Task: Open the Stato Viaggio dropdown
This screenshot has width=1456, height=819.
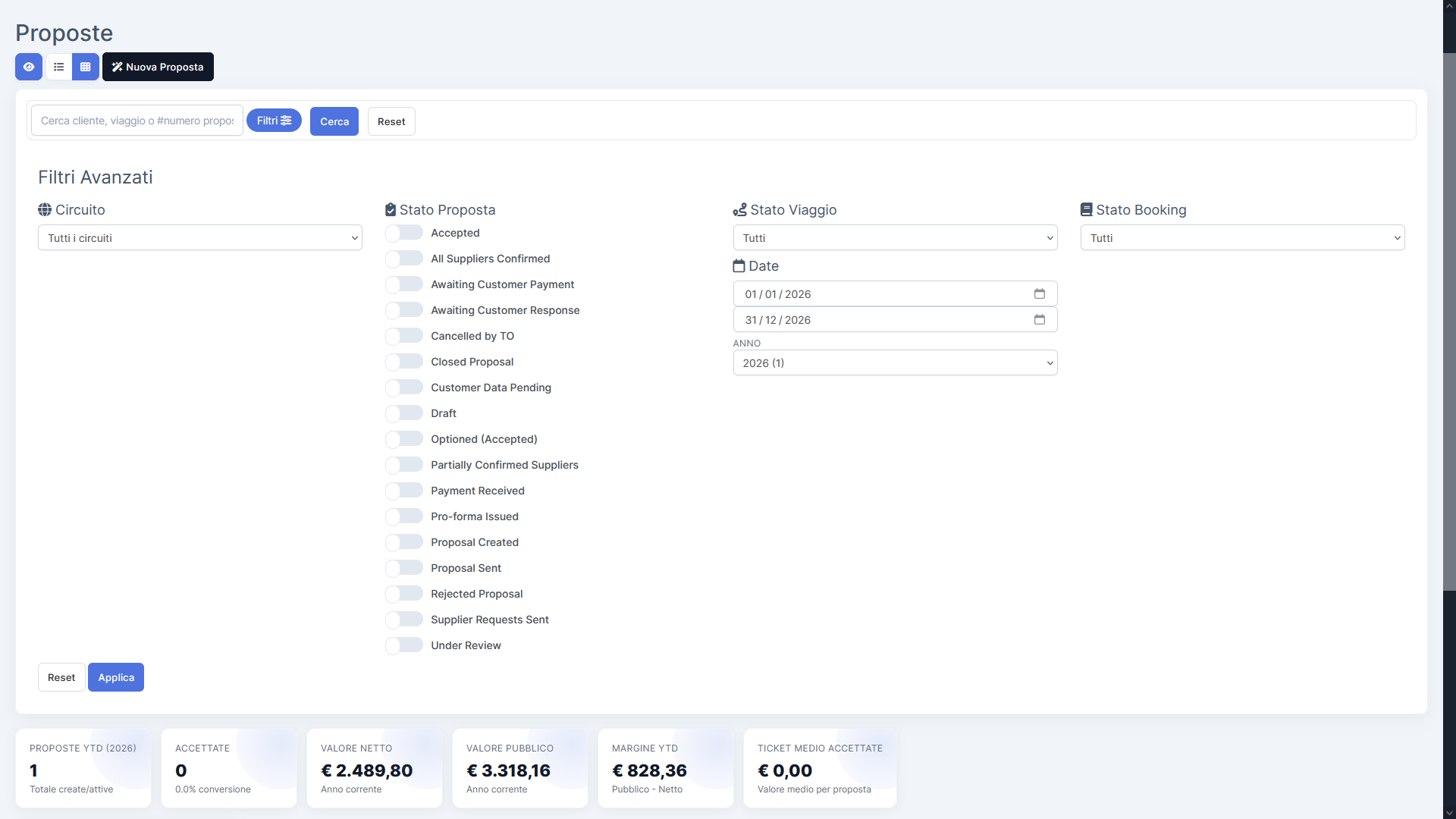Action: point(895,237)
